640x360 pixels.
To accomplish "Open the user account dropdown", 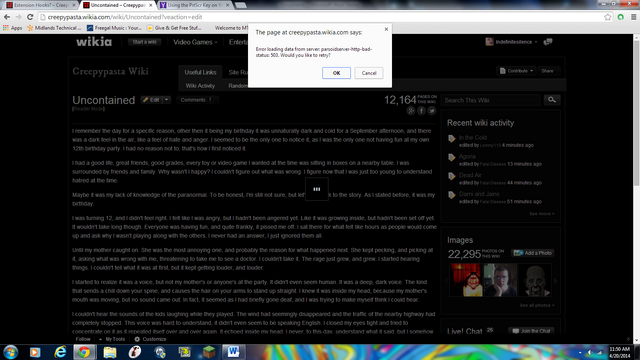I will tap(511, 42).
